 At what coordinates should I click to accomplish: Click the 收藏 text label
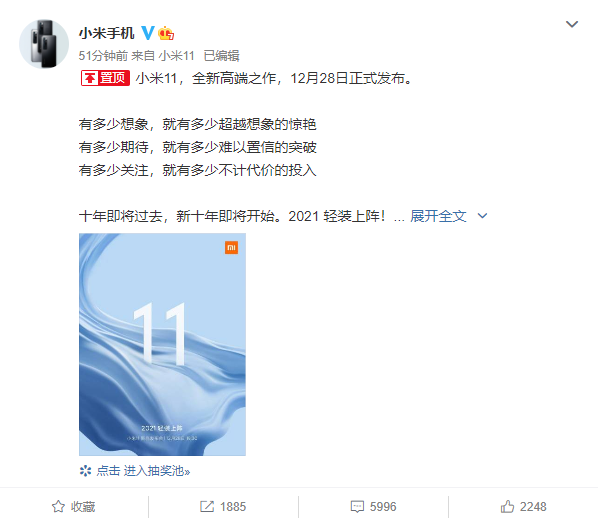tap(83, 507)
